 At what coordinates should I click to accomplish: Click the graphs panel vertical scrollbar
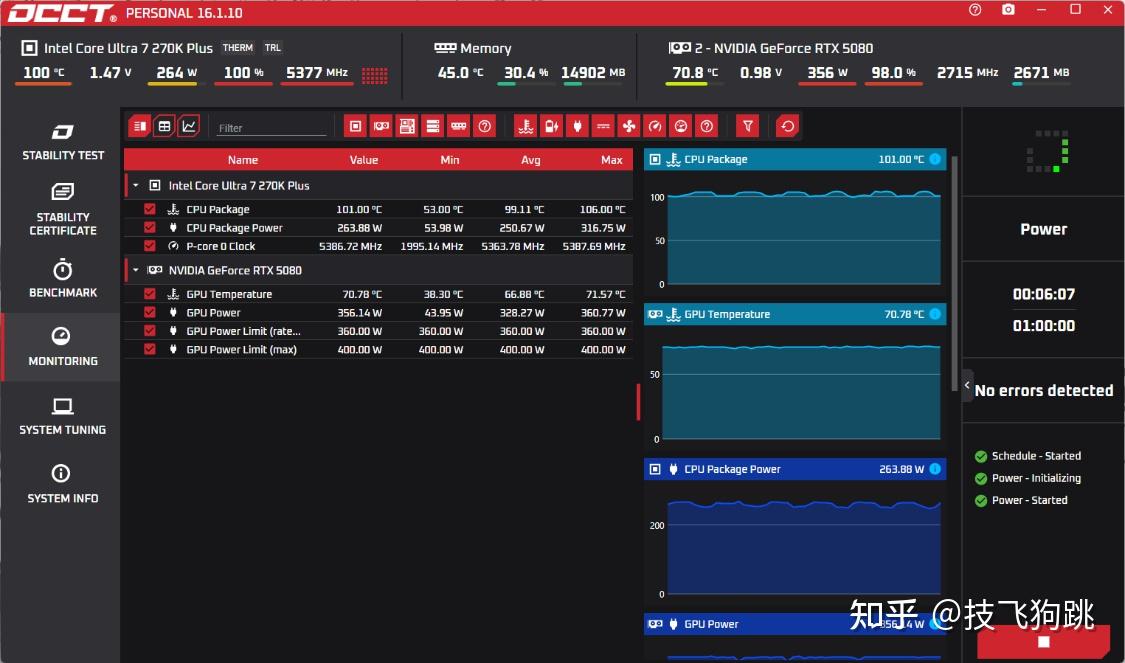tap(954, 273)
